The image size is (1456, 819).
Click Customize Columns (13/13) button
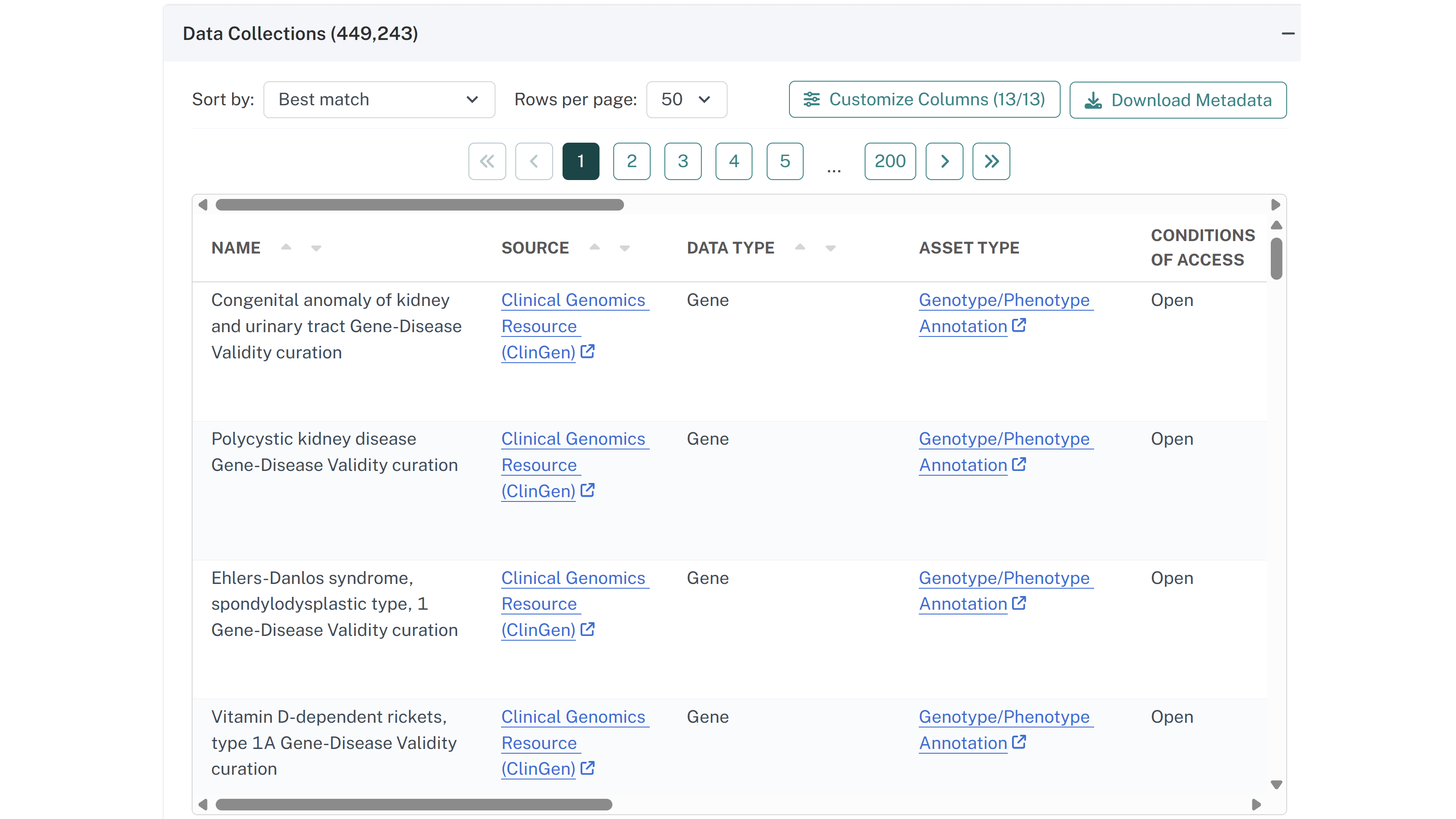click(x=924, y=100)
